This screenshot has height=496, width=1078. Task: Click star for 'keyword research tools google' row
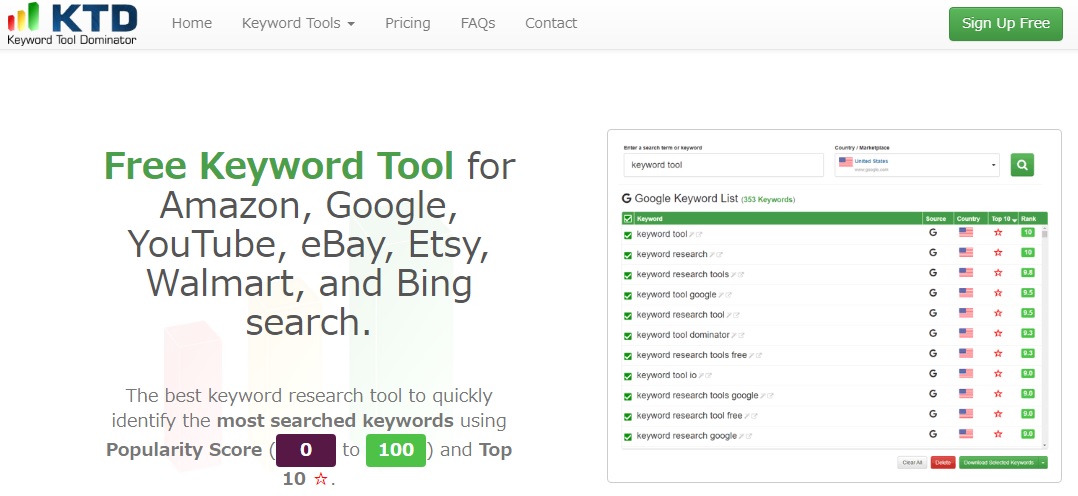pos(998,393)
